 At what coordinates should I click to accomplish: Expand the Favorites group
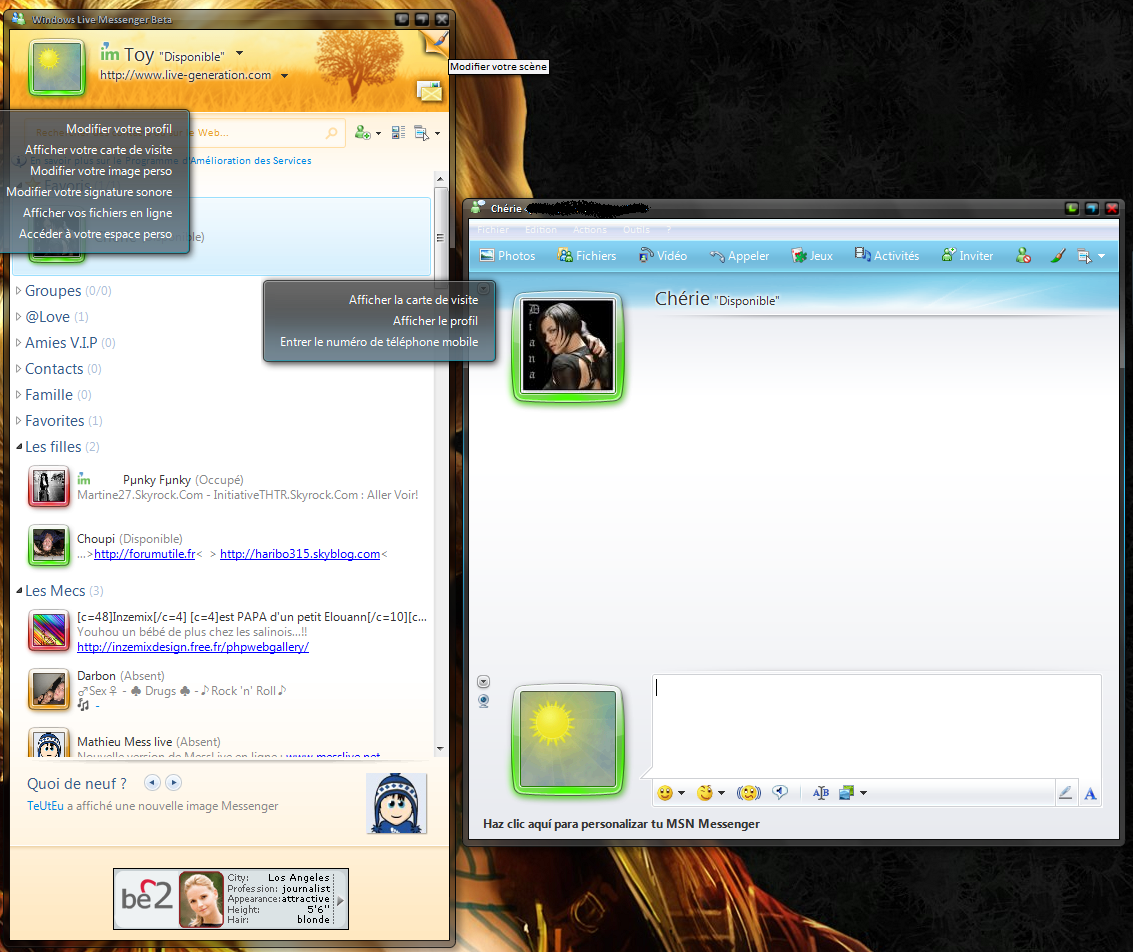click(19, 420)
